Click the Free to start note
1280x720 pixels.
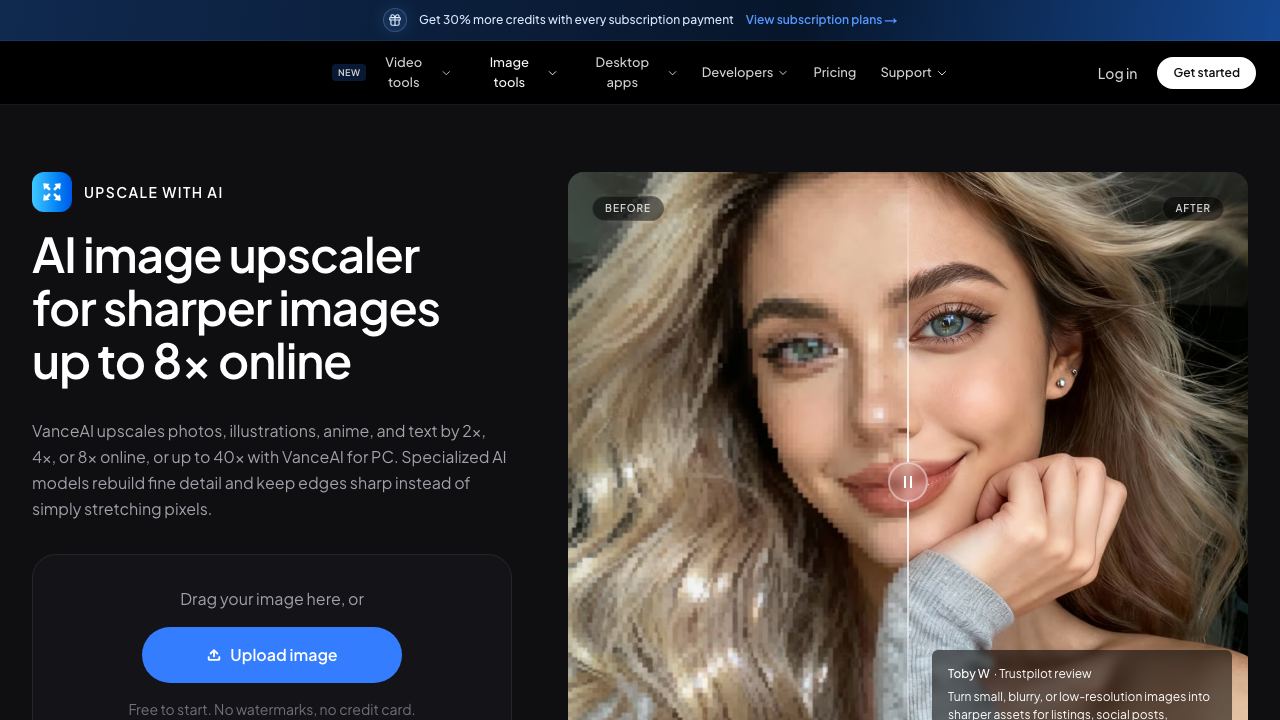click(x=272, y=710)
